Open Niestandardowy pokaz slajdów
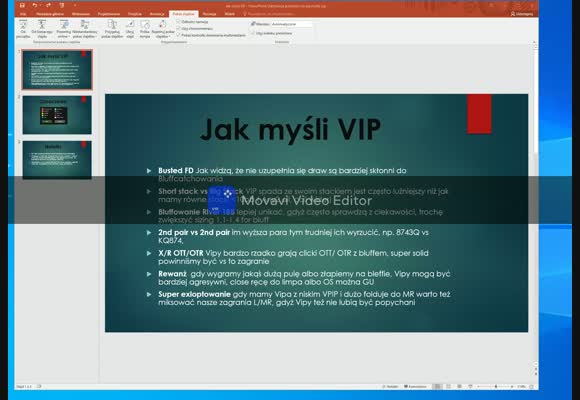 click(x=85, y=29)
